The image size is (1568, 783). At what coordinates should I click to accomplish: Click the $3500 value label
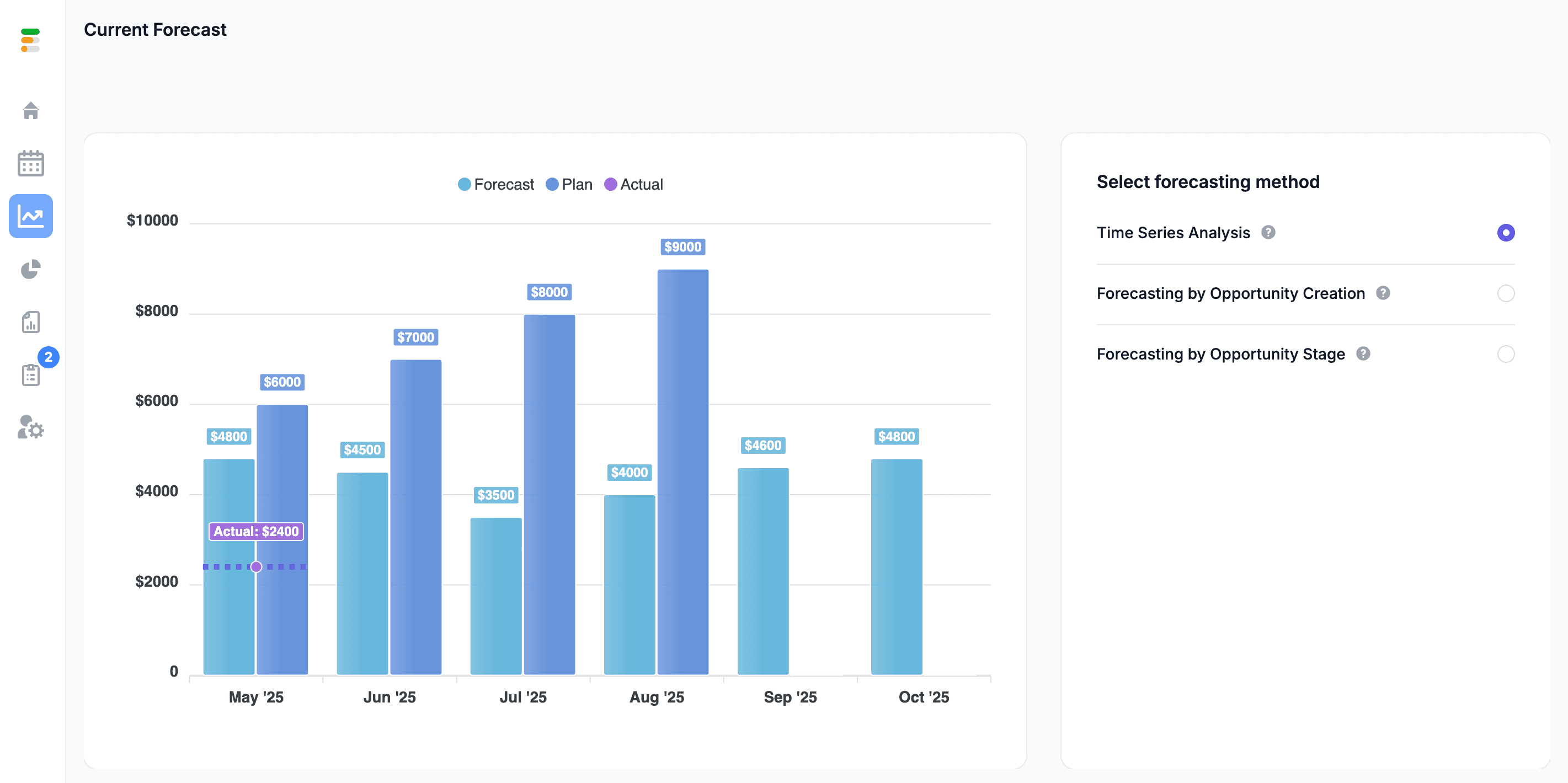click(x=496, y=495)
